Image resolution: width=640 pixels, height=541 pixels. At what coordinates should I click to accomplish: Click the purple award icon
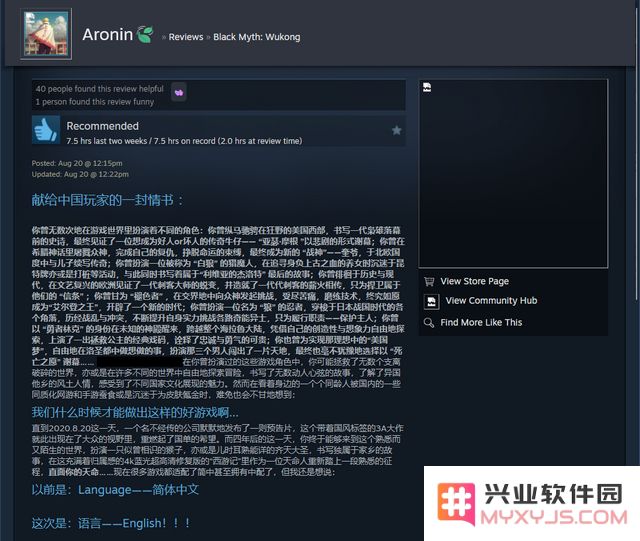[179, 92]
